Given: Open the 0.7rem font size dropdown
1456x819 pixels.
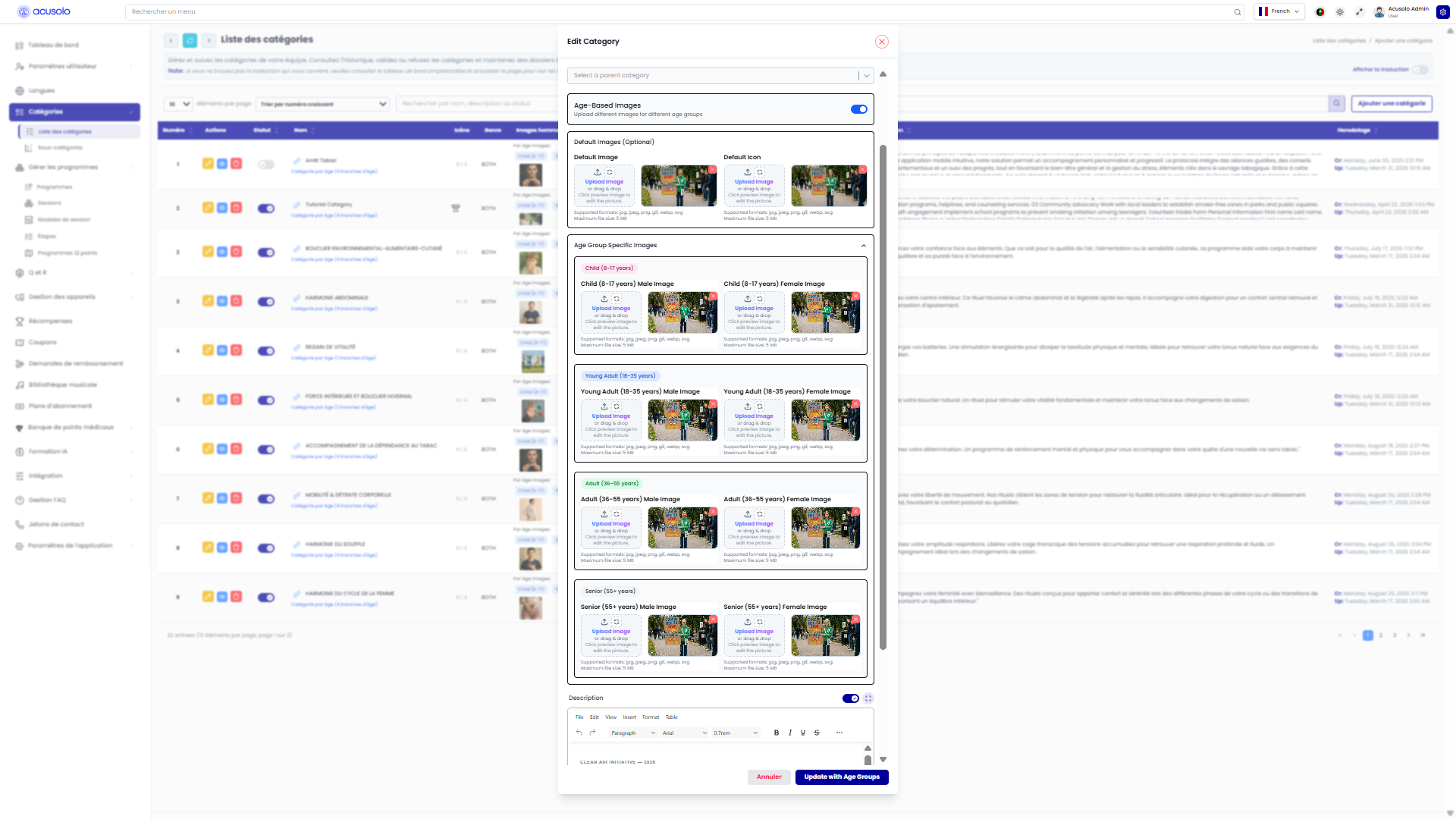Looking at the screenshot, I should (735, 733).
